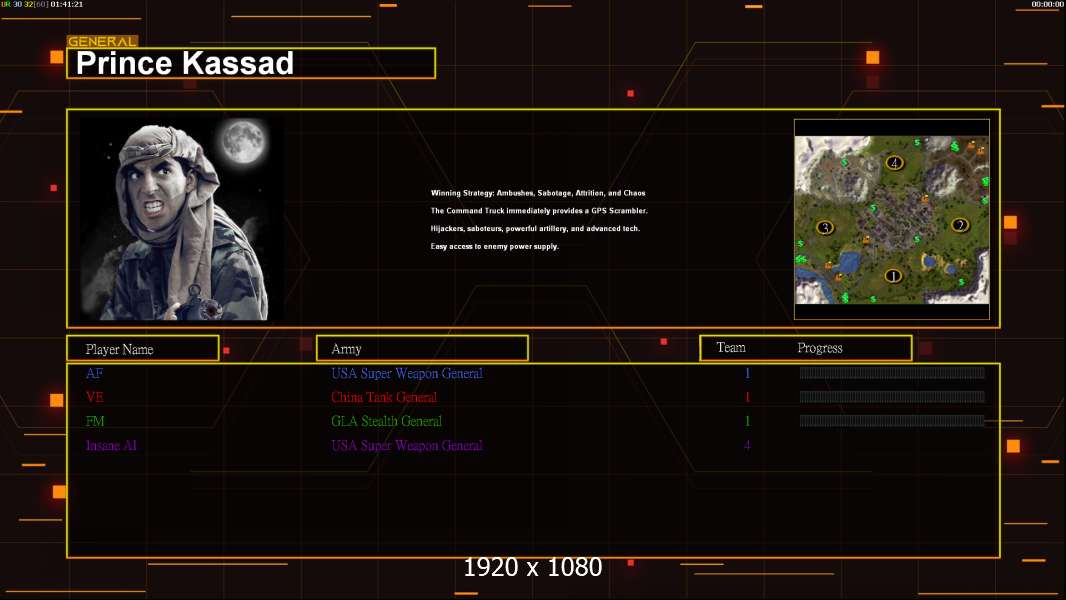Click the Team column header
This screenshot has width=1066, height=600.
tap(731, 348)
